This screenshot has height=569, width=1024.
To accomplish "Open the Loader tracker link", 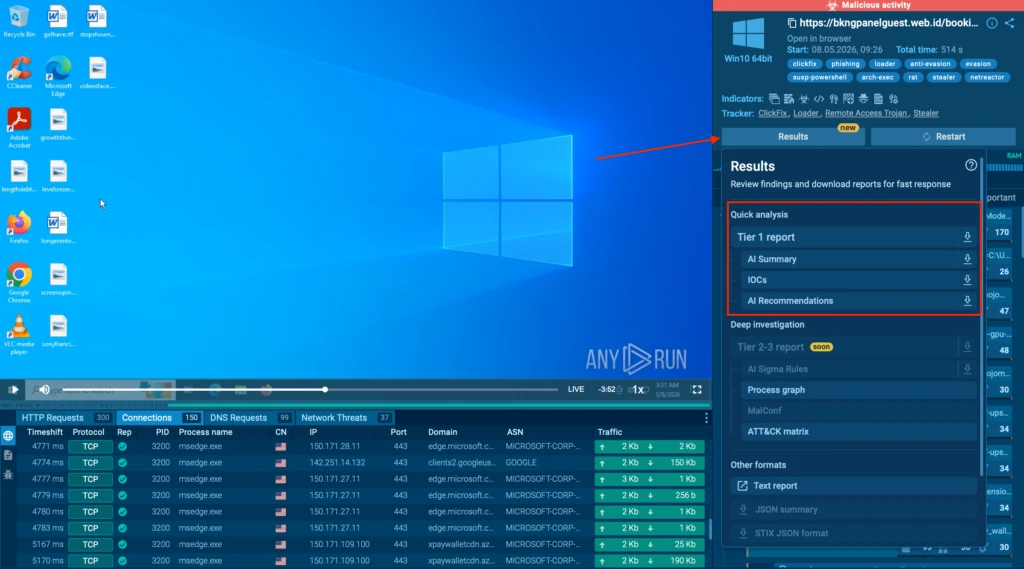I will (x=806, y=114).
